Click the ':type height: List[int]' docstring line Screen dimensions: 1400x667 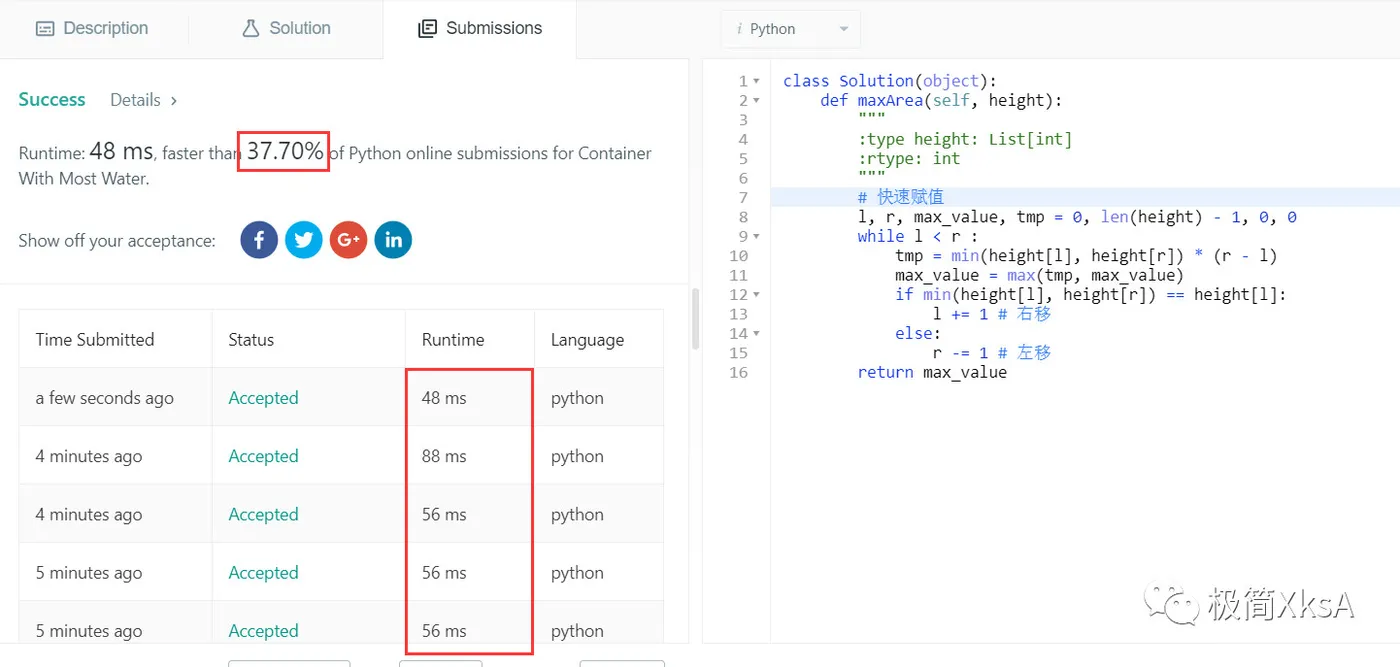tap(964, 139)
